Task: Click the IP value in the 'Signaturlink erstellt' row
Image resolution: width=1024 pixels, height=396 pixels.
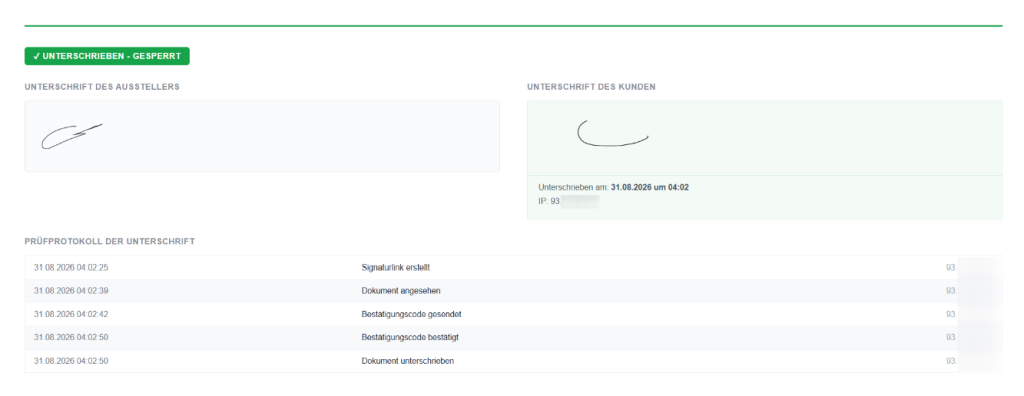Action: click(x=973, y=267)
